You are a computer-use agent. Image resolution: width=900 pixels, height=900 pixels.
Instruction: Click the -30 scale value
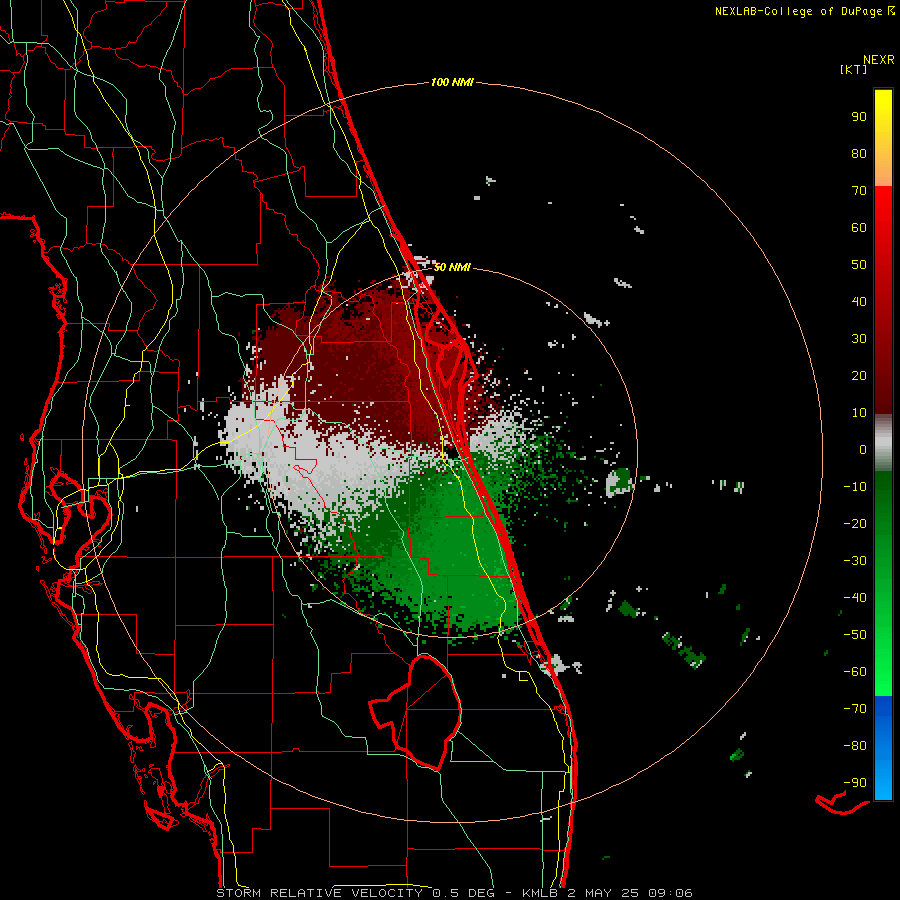855,561
